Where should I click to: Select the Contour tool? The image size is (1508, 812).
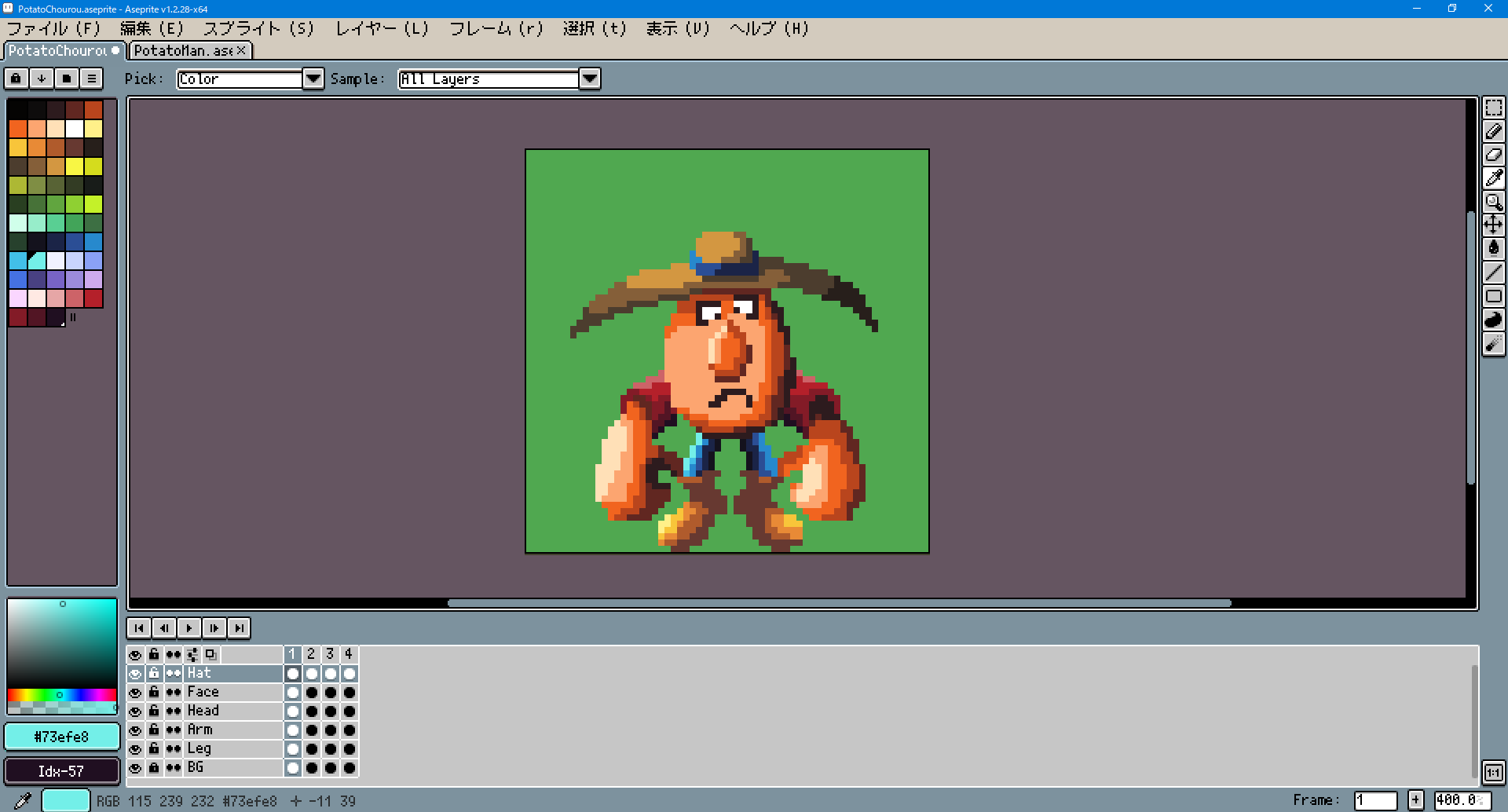[1493, 320]
